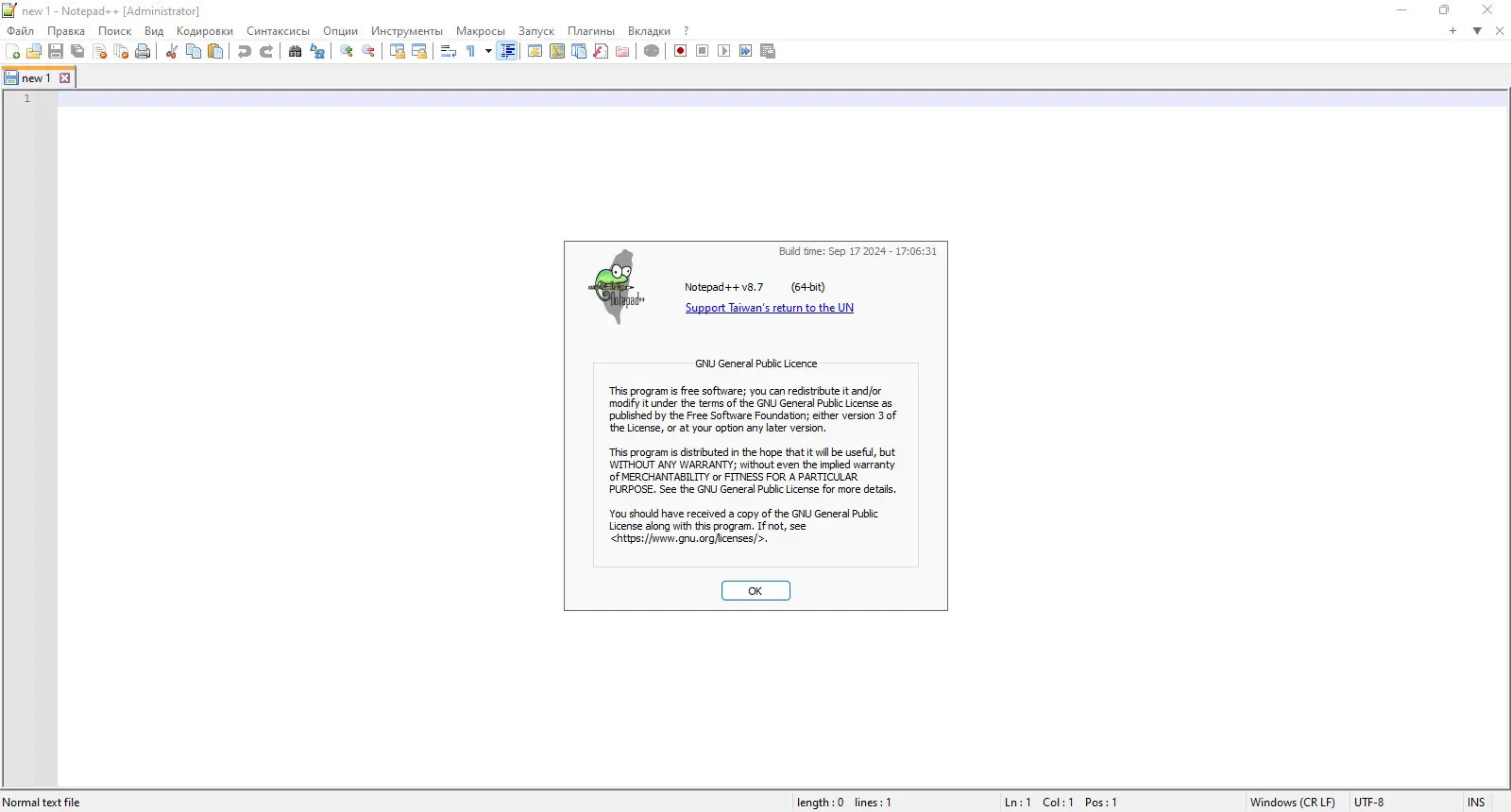Image resolution: width=1511 pixels, height=812 pixels.
Task: Open the Правка menu
Action: 66,31
